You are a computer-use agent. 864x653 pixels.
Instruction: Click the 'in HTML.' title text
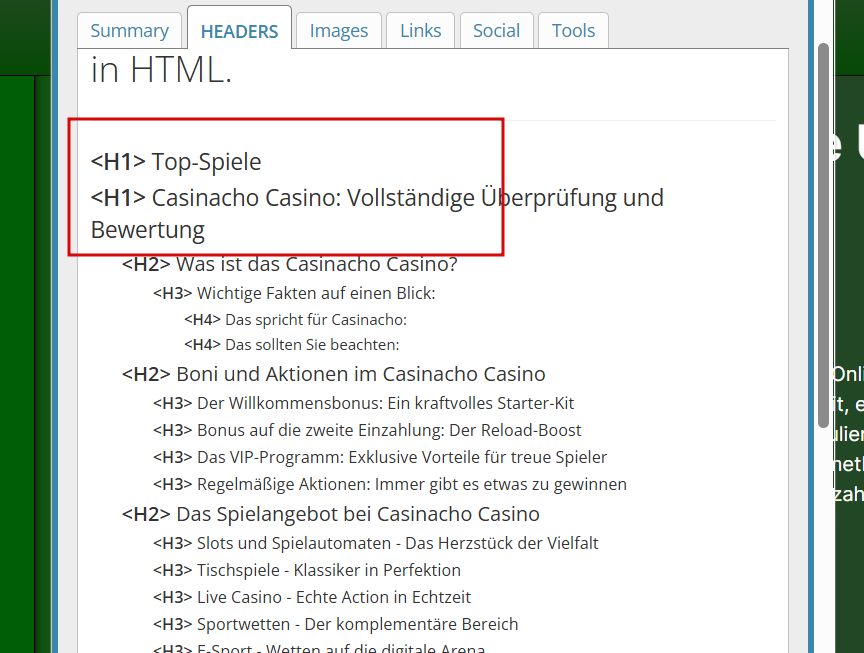click(x=161, y=71)
